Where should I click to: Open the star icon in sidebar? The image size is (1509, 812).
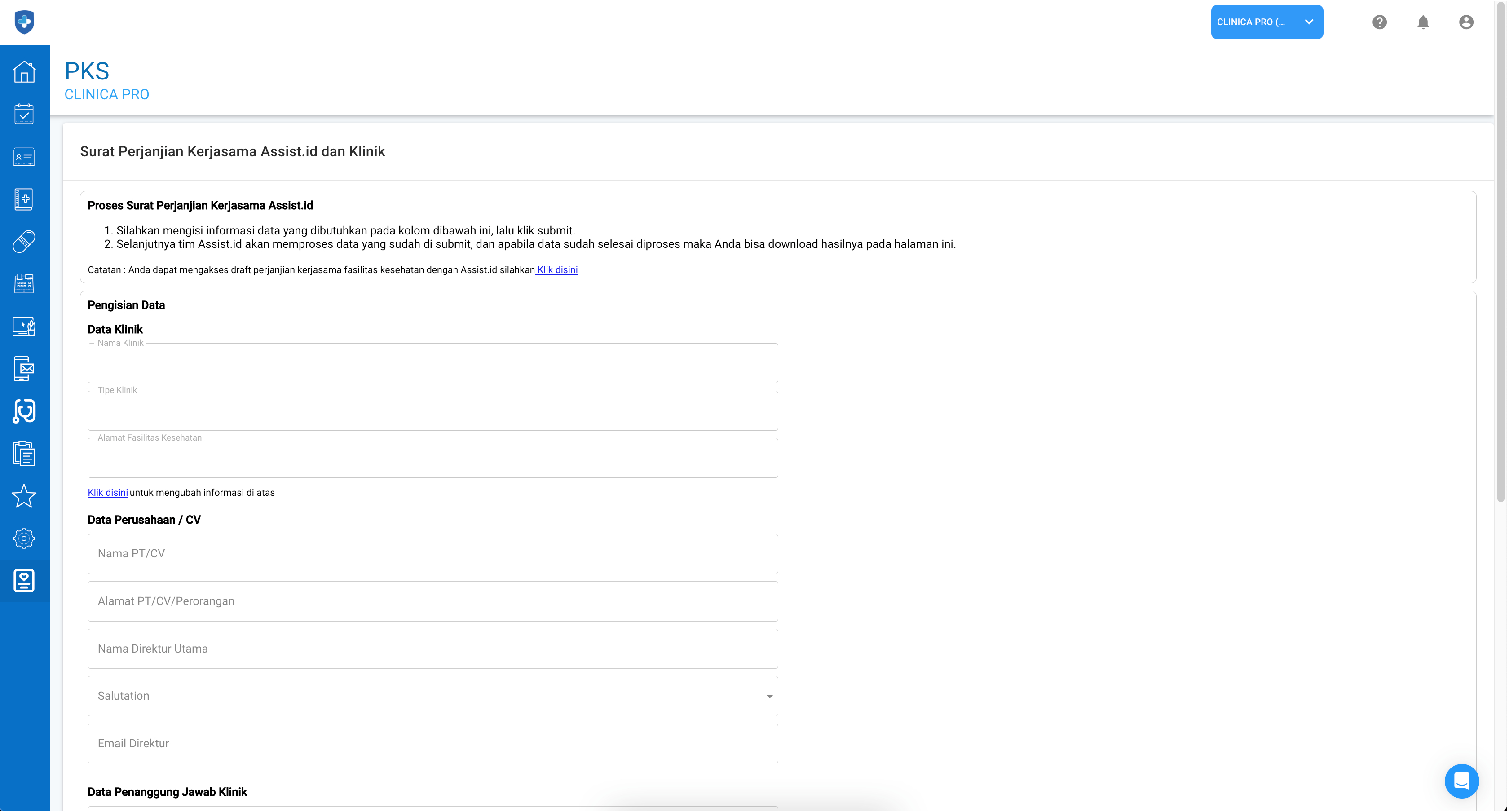point(24,496)
